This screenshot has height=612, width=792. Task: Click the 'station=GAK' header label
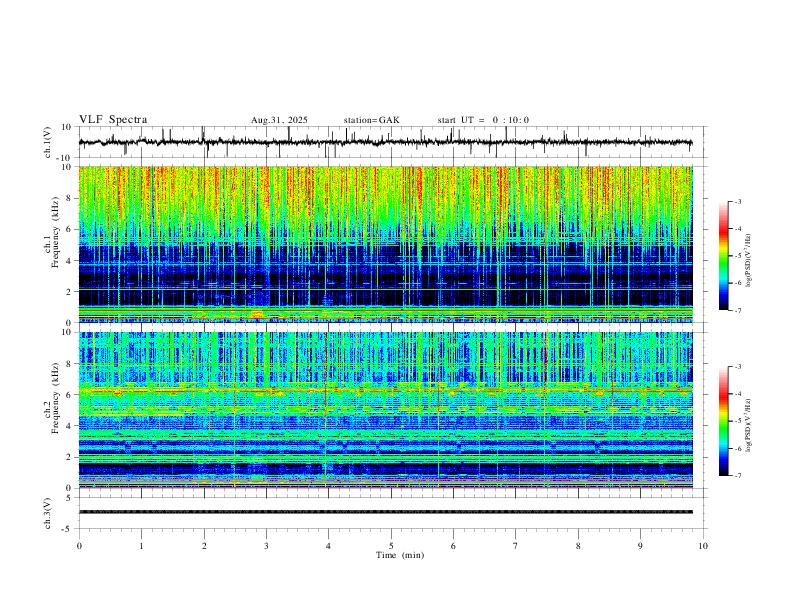tap(371, 120)
